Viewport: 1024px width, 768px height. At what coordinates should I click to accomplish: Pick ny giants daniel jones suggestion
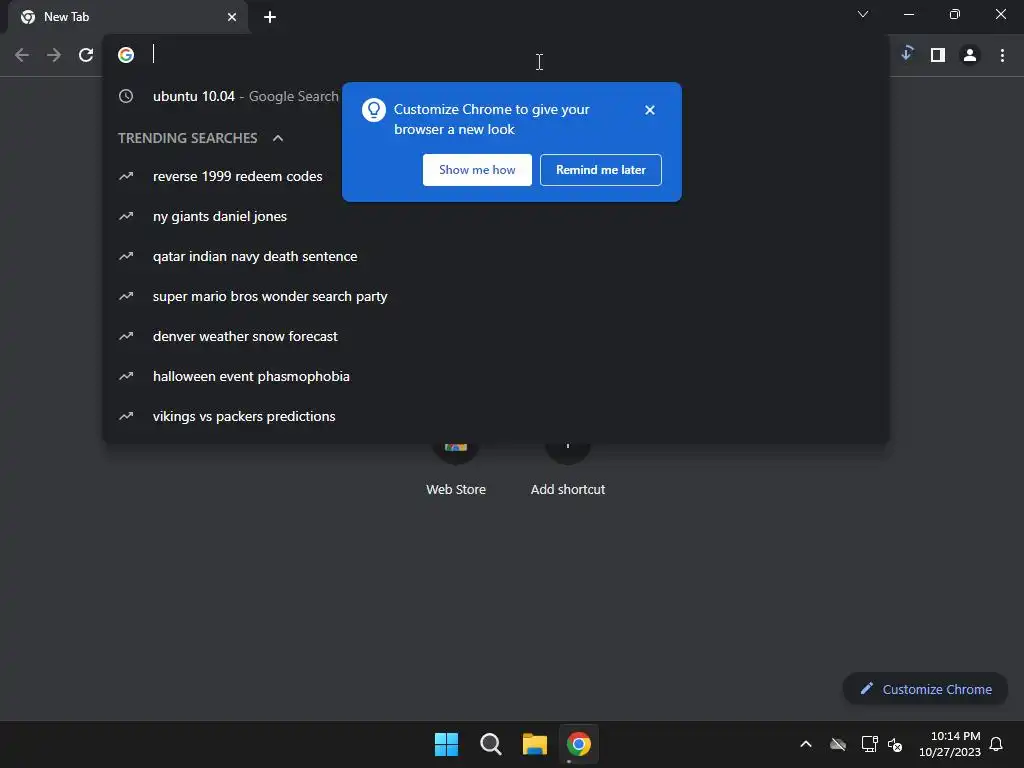tap(496, 216)
